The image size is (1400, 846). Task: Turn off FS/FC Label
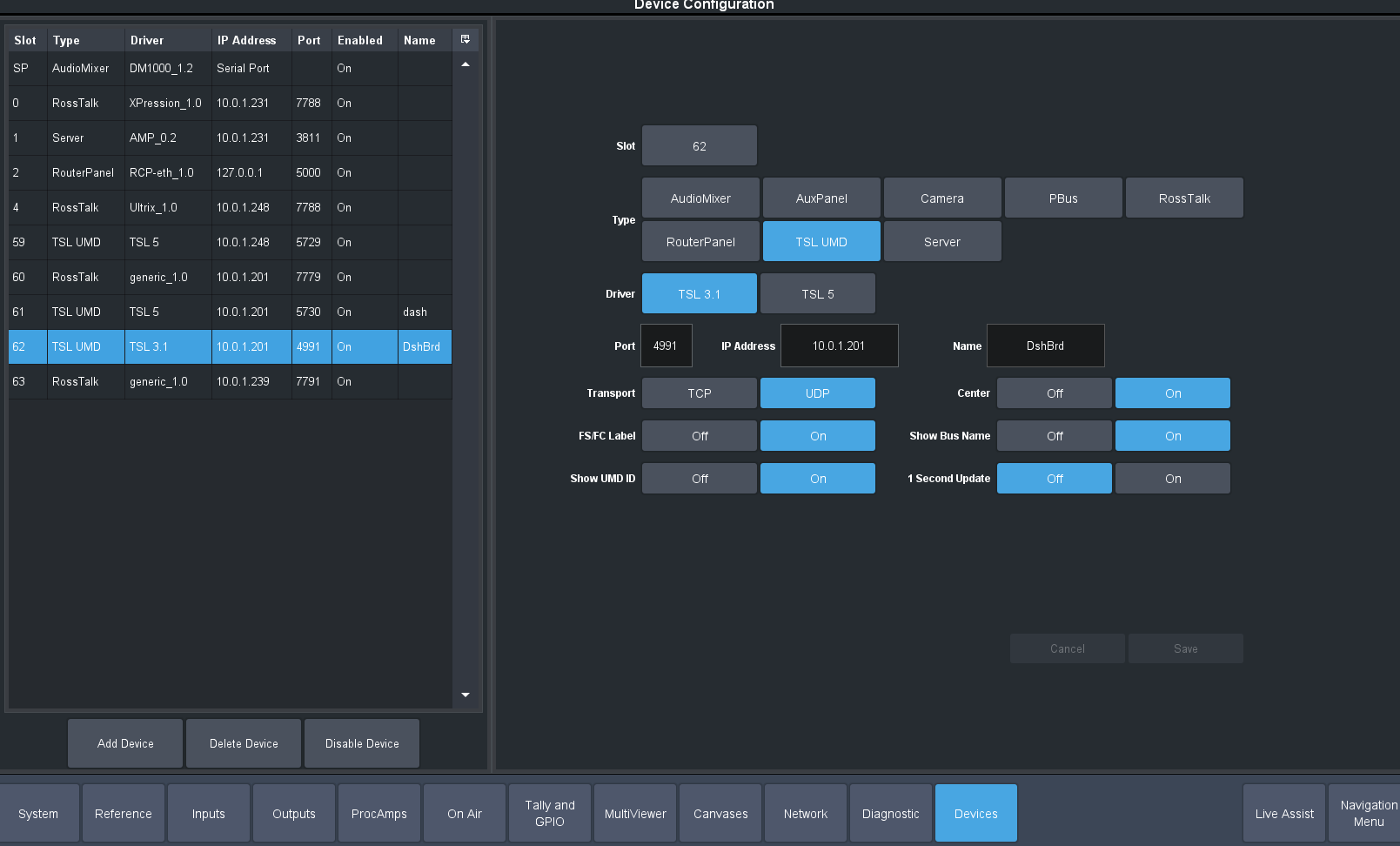tap(699, 436)
